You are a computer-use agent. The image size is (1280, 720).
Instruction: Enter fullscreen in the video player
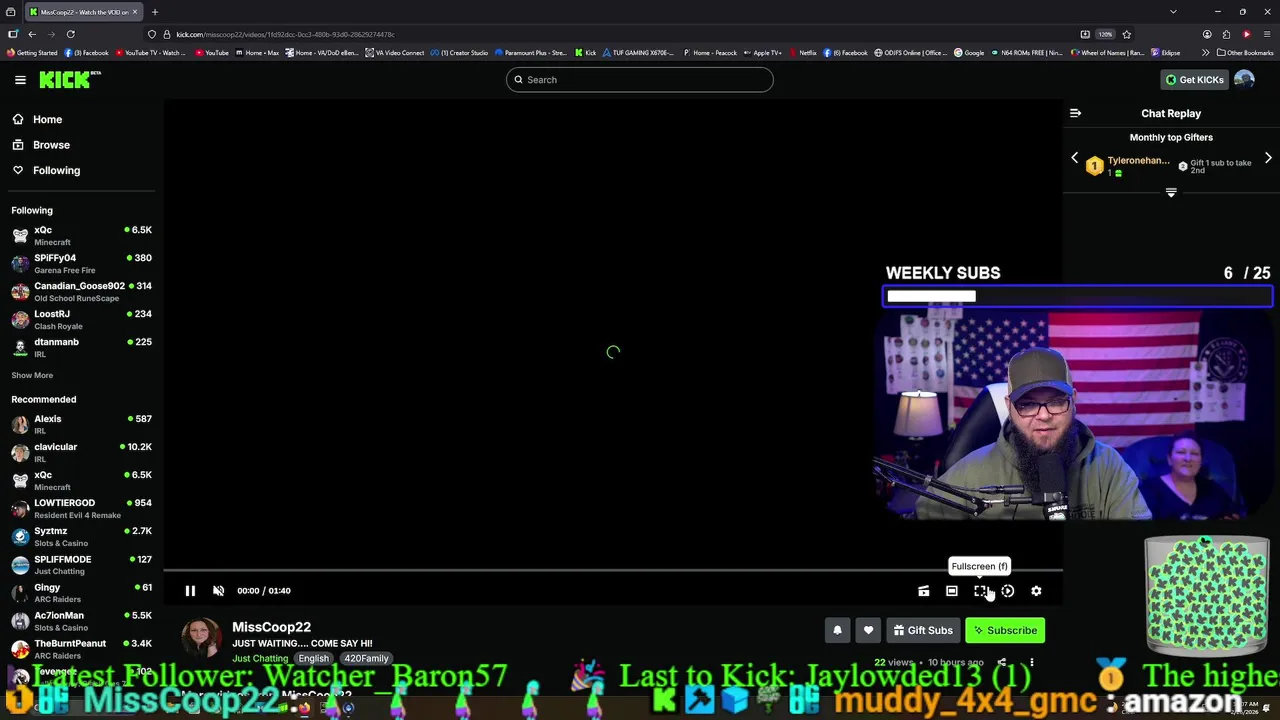point(980,591)
